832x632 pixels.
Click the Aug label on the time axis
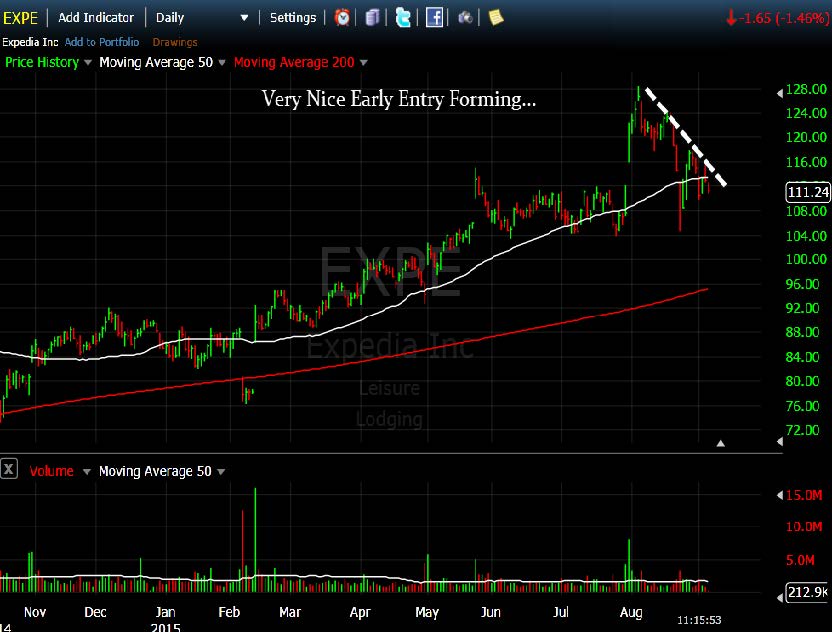click(x=631, y=613)
